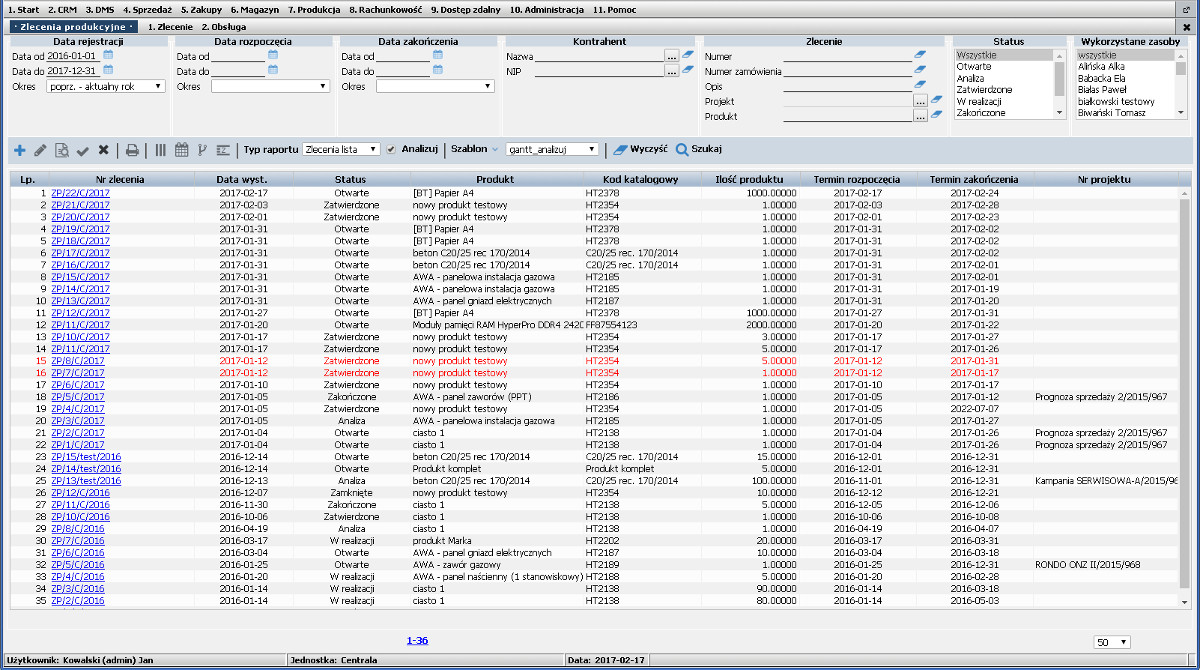Screen dimensions: 1200x670
Task: Click the document preview magnifier icon
Action: [x=62, y=150]
